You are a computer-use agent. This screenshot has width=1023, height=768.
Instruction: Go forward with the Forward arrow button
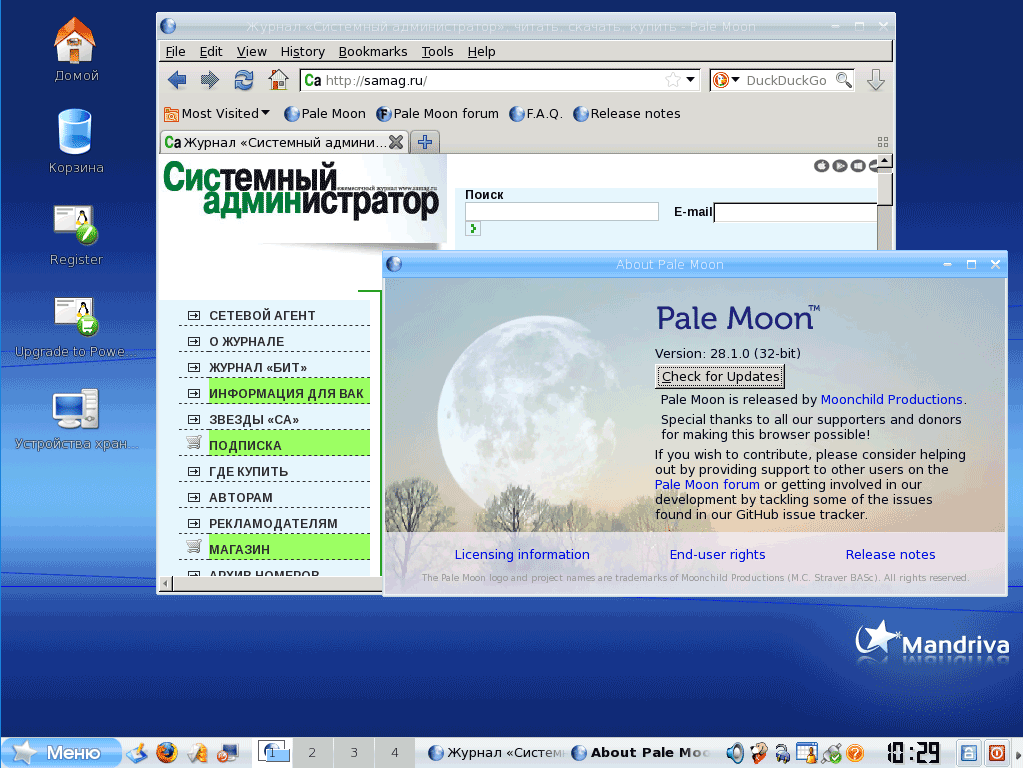point(209,80)
